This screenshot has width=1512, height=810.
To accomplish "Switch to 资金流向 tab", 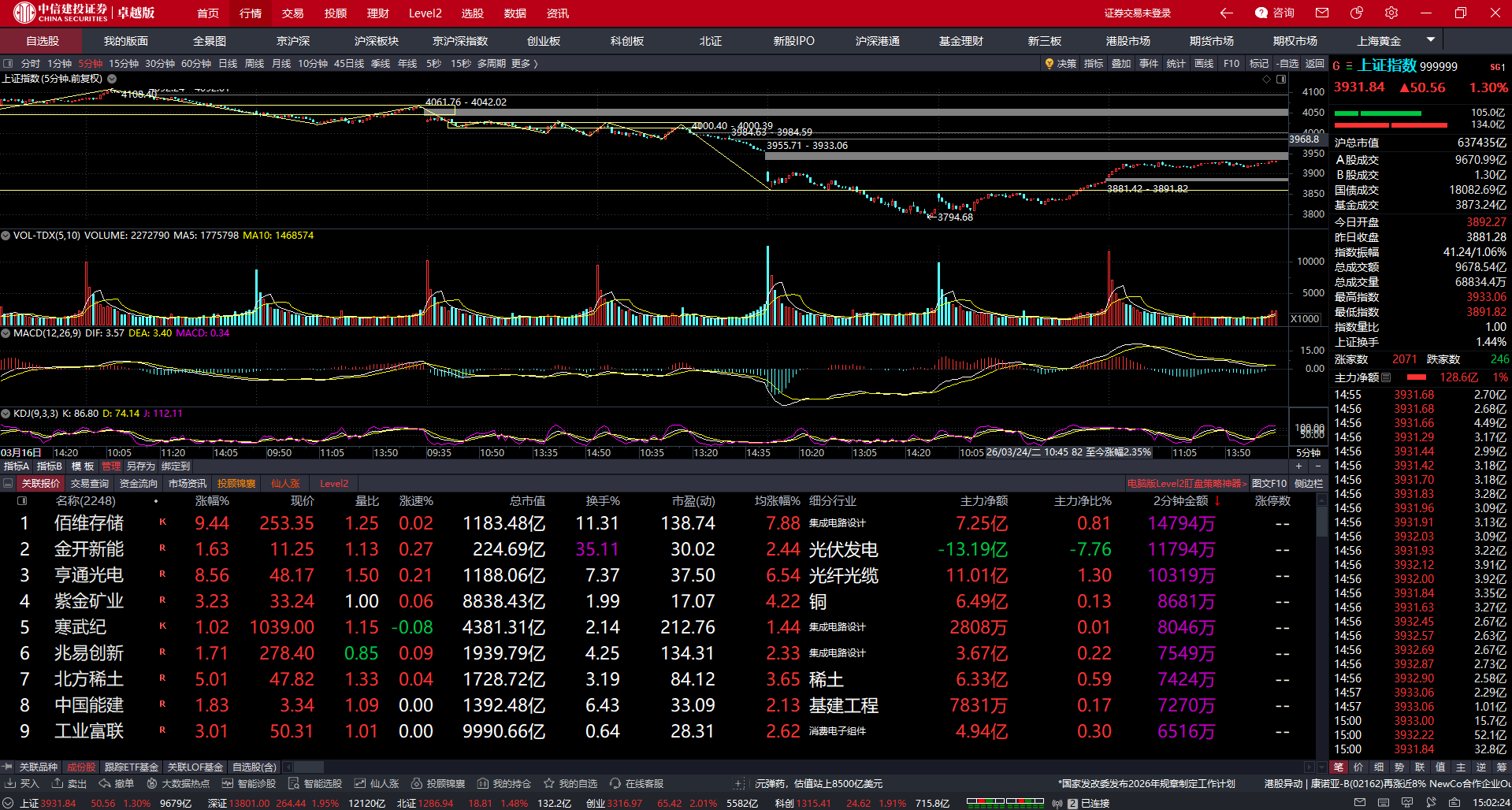I will (x=138, y=484).
